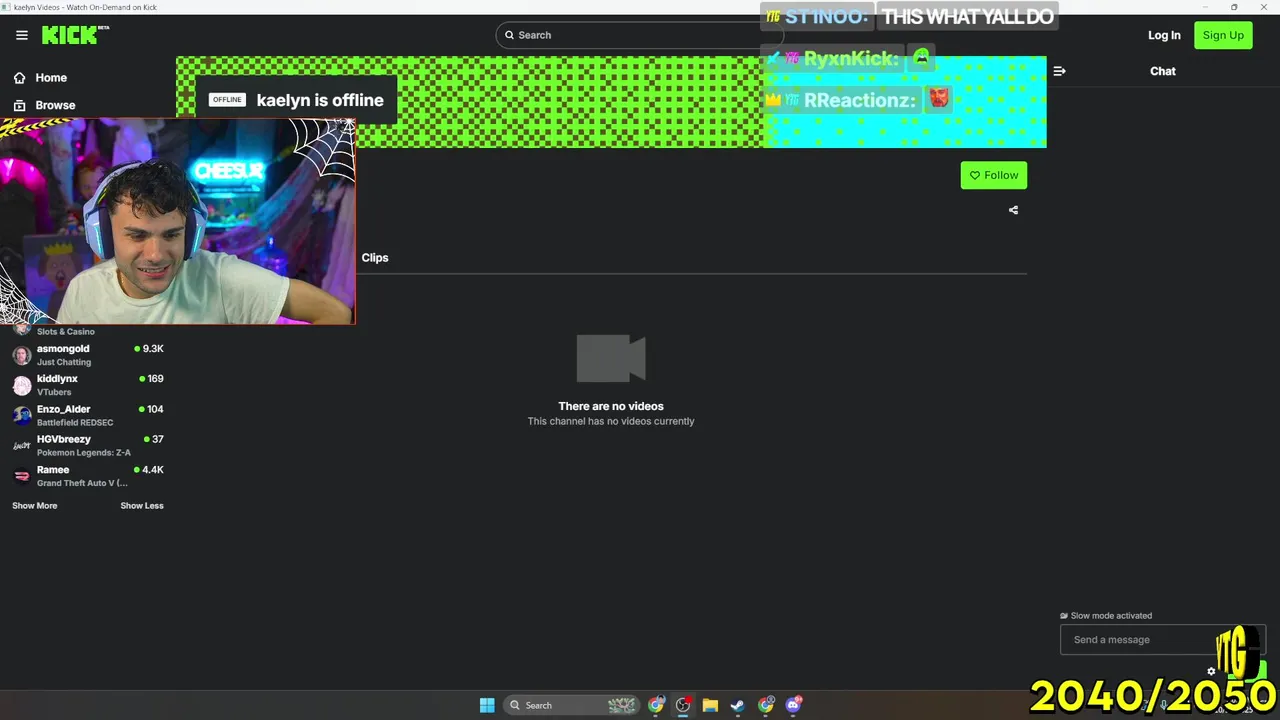The height and width of the screenshot is (720, 1280).
Task: Click the 'kaelyn is offline' text
Action: point(320,100)
